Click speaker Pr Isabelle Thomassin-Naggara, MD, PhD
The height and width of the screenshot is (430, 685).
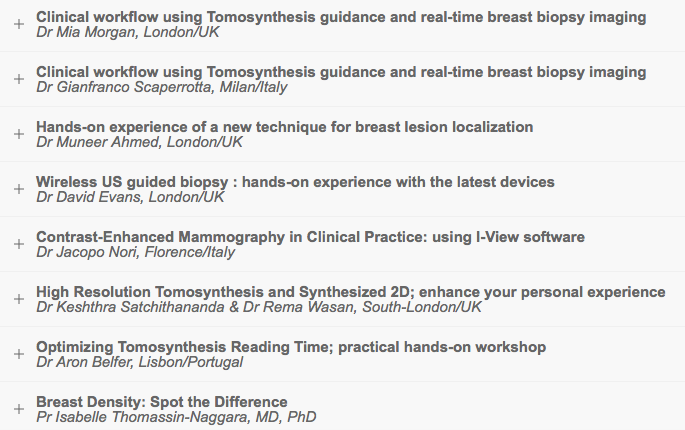pyautogui.click(x=176, y=417)
